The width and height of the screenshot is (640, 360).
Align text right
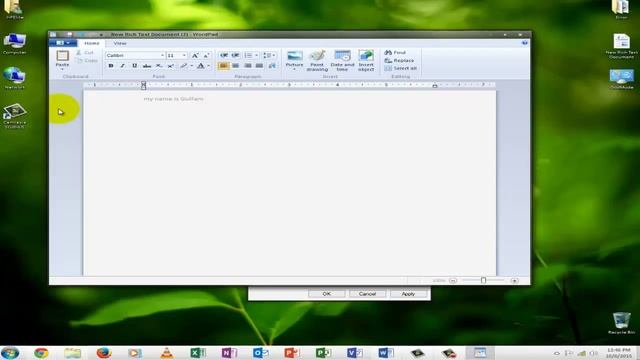coord(247,66)
